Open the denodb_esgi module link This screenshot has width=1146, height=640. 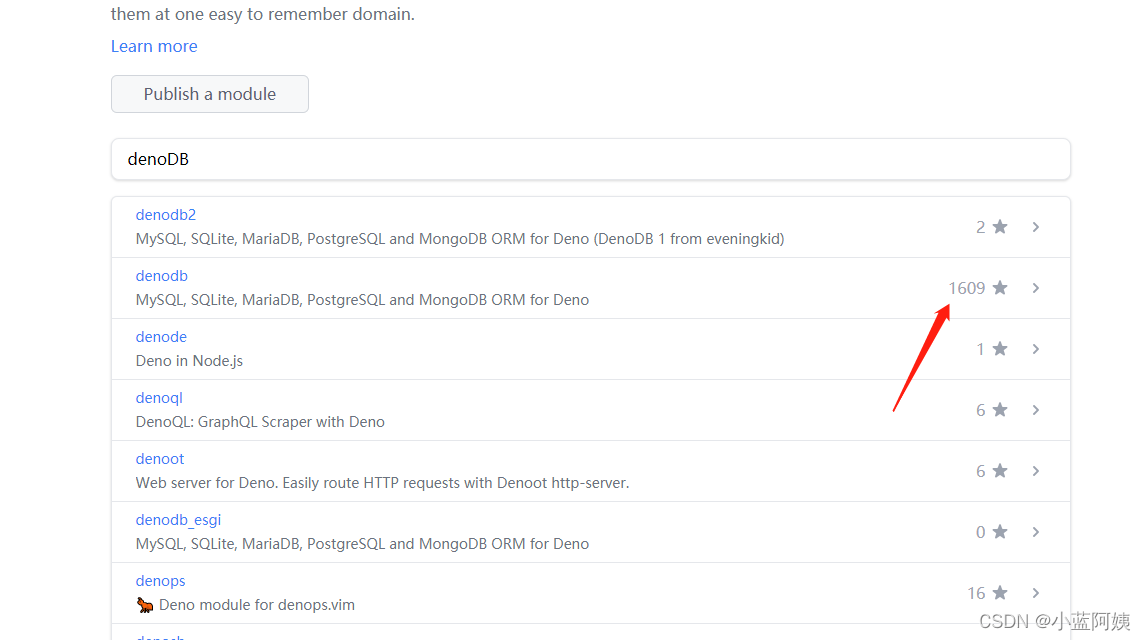coord(178,520)
